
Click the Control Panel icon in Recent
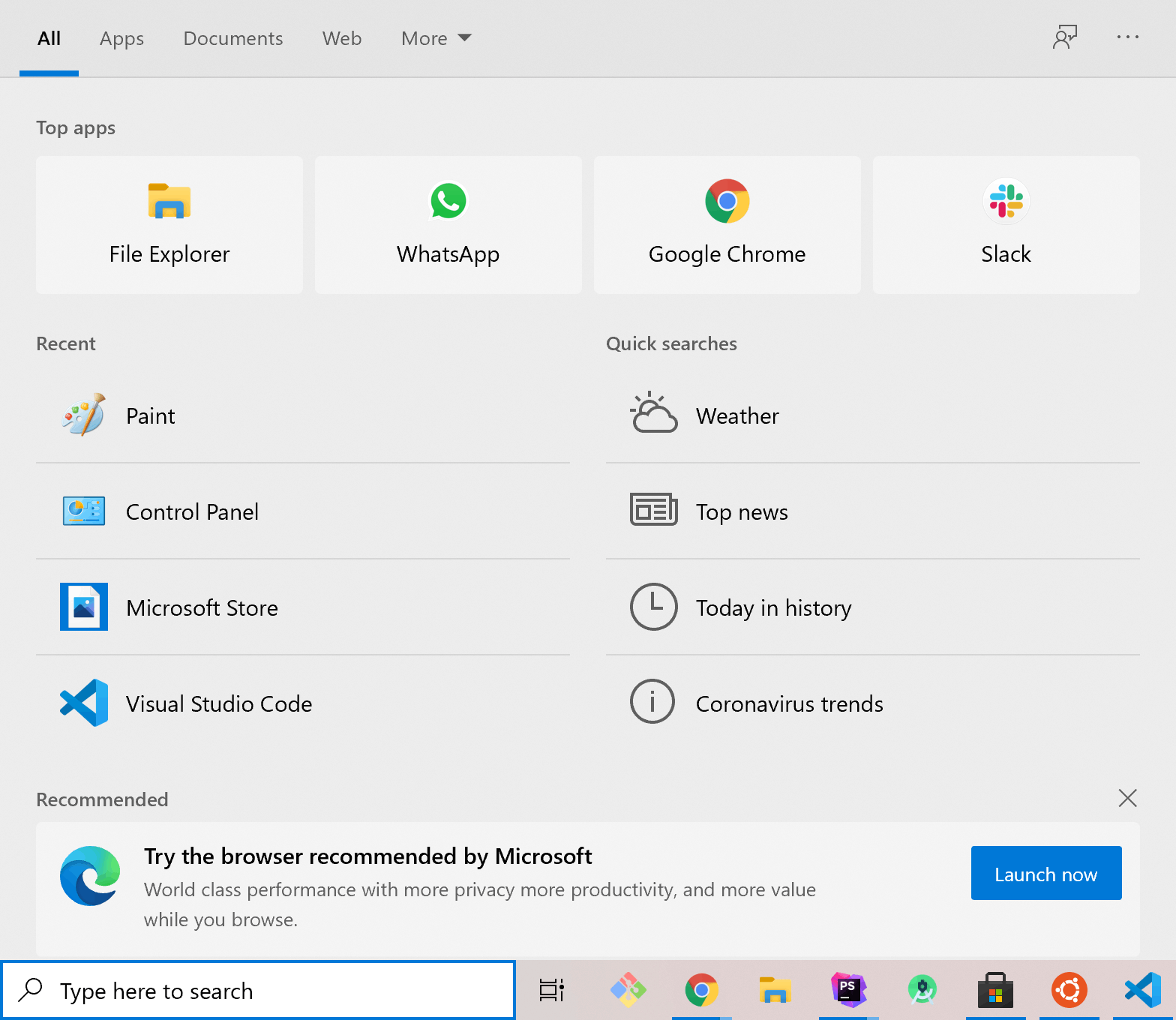[84, 511]
